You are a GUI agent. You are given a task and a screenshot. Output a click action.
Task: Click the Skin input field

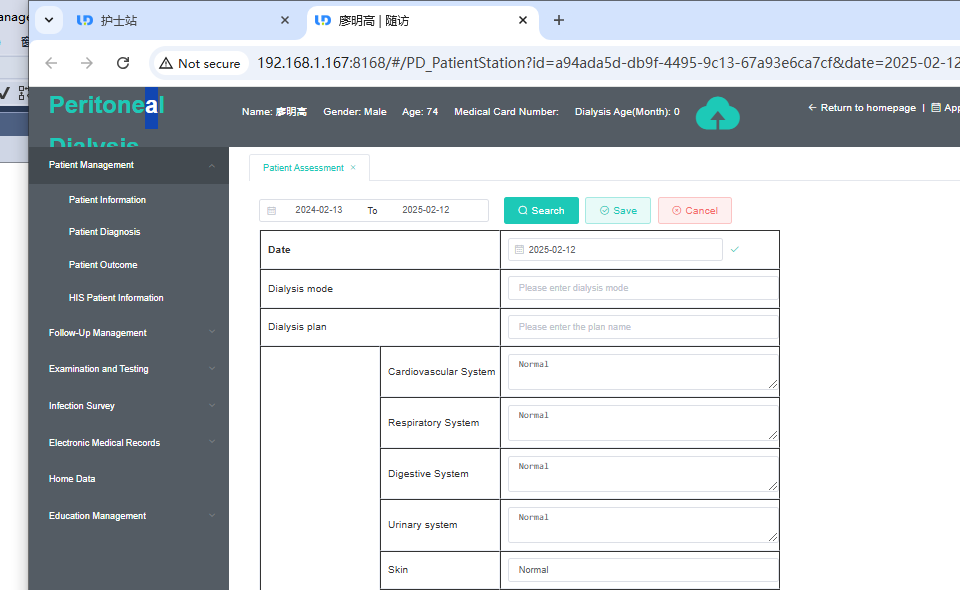(643, 570)
